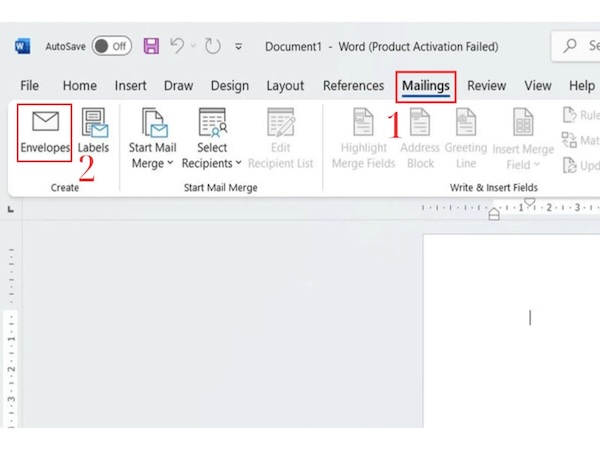600x450 pixels.
Task: Open Customize Quick Access Toolbar dropdown
Action: point(238,46)
